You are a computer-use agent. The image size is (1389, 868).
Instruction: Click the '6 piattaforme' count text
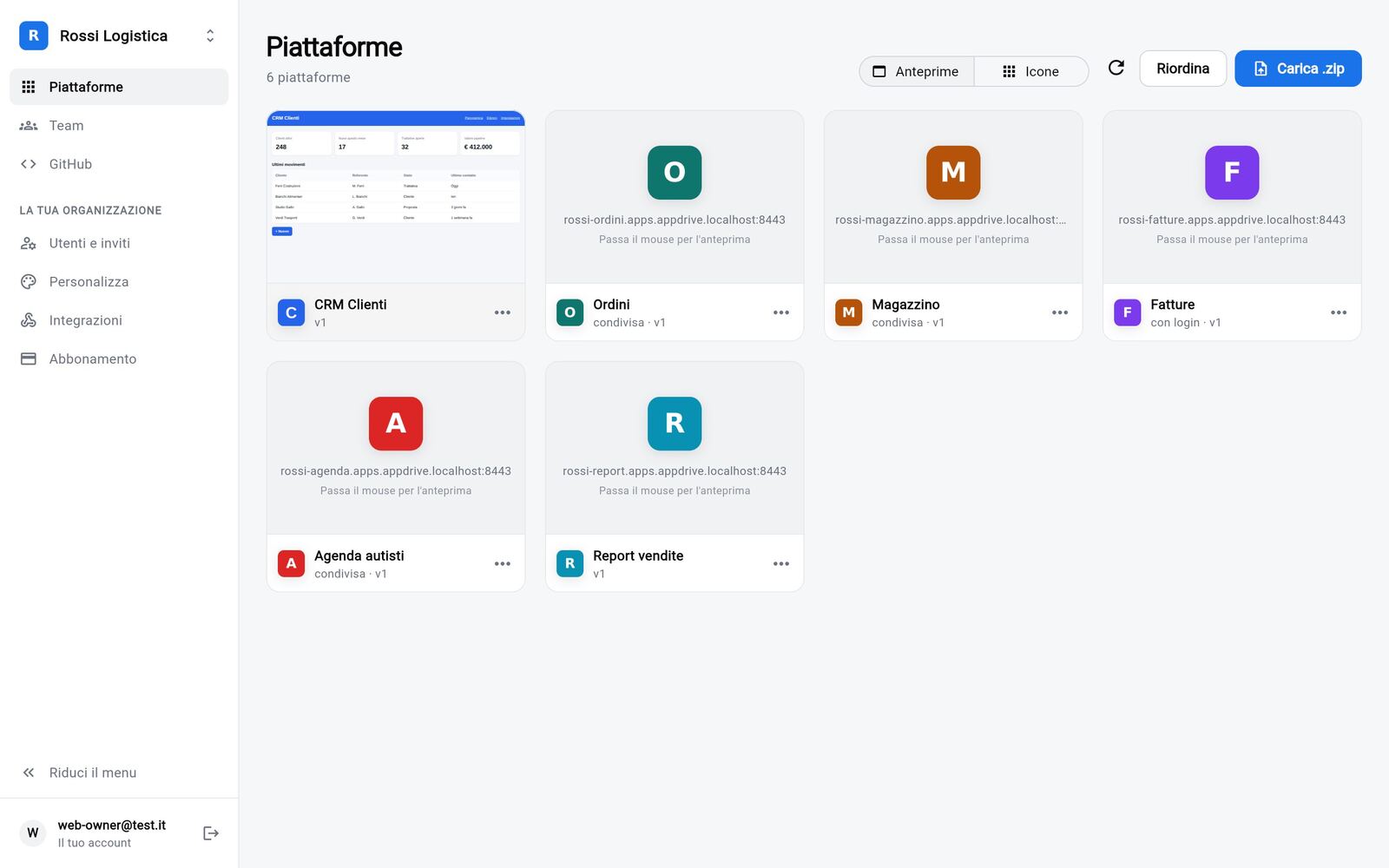click(308, 77)
